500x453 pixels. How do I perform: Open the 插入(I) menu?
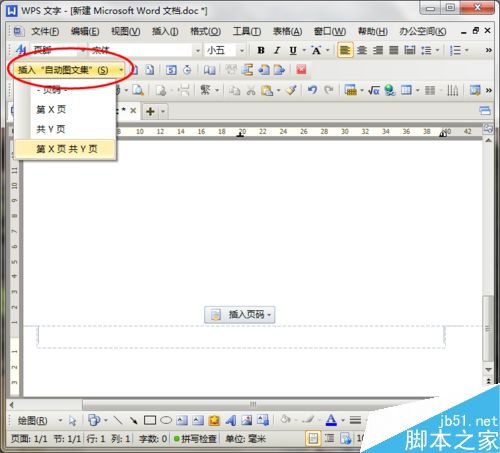point(165,31)
